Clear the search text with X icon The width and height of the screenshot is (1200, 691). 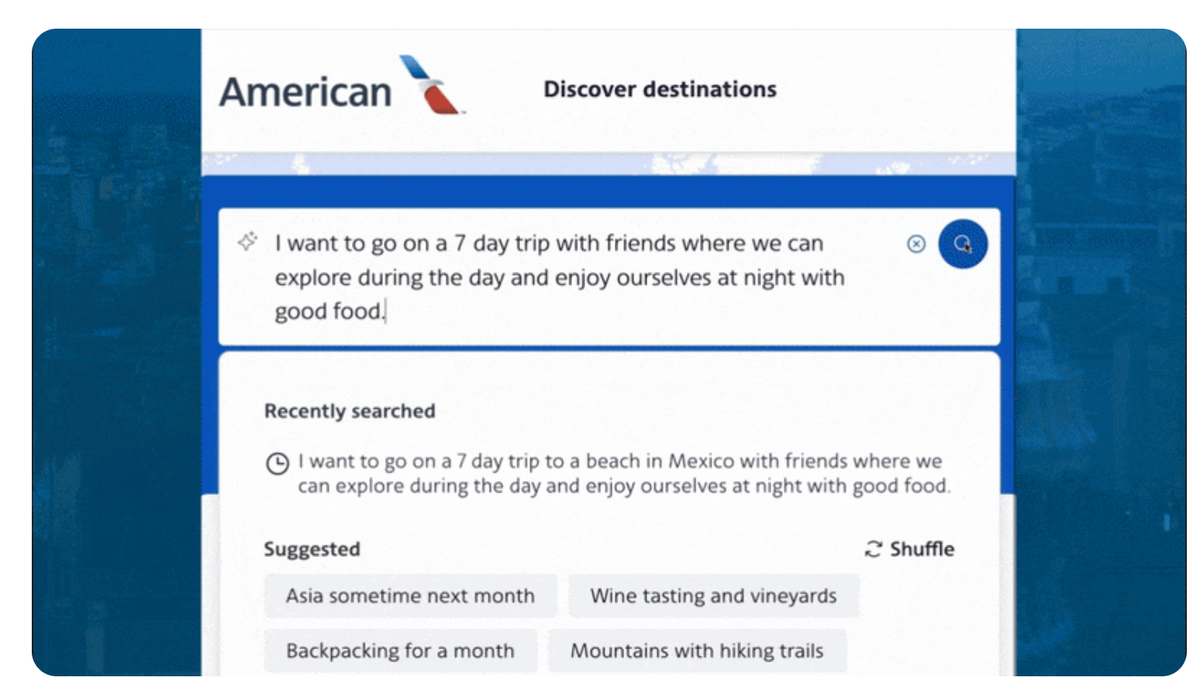(915, 244)
